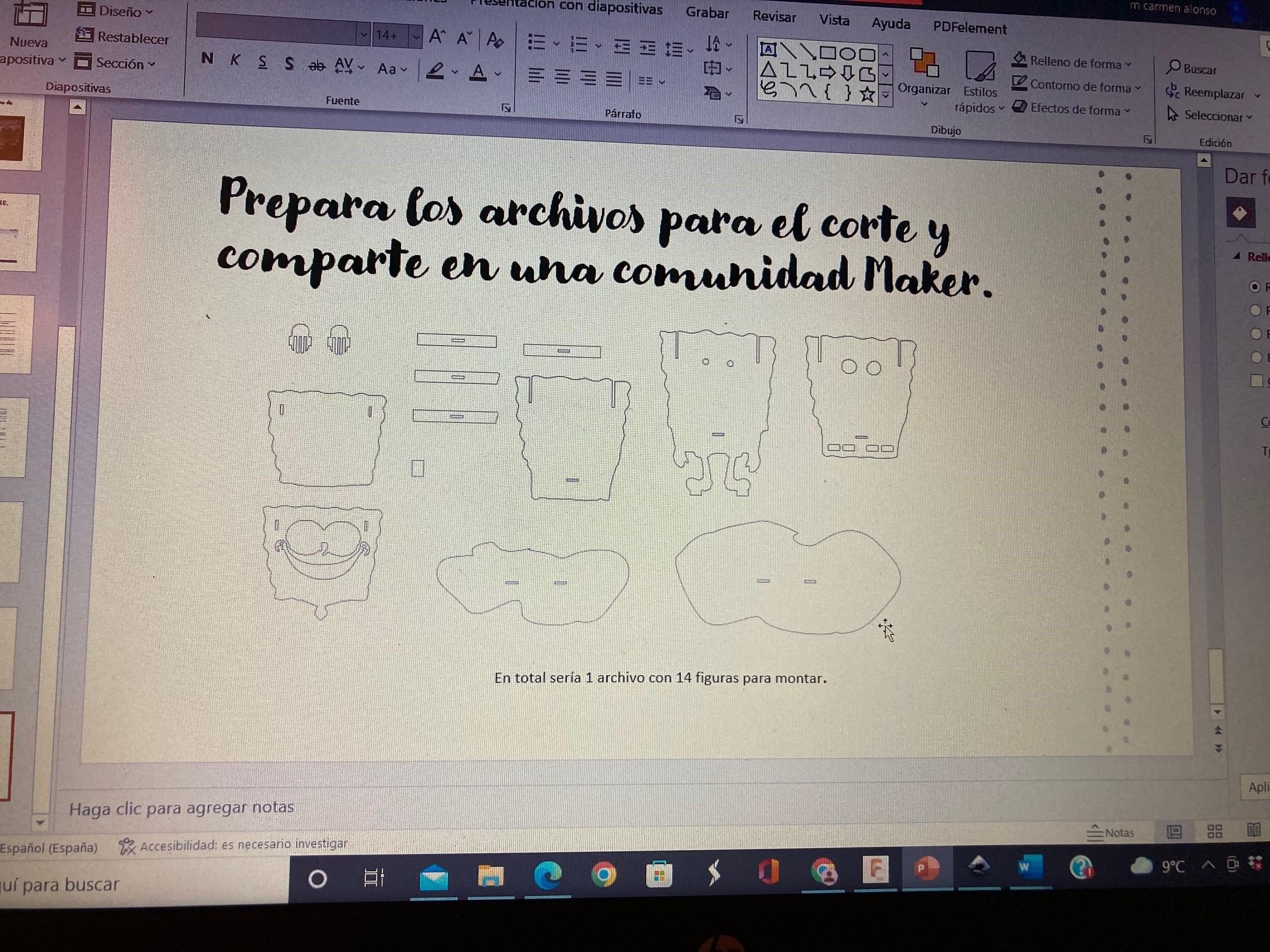Click Accesibilidad: es necesario investigar status
The height and width of the screenshot is (952, 1270).
pos(233,845)
